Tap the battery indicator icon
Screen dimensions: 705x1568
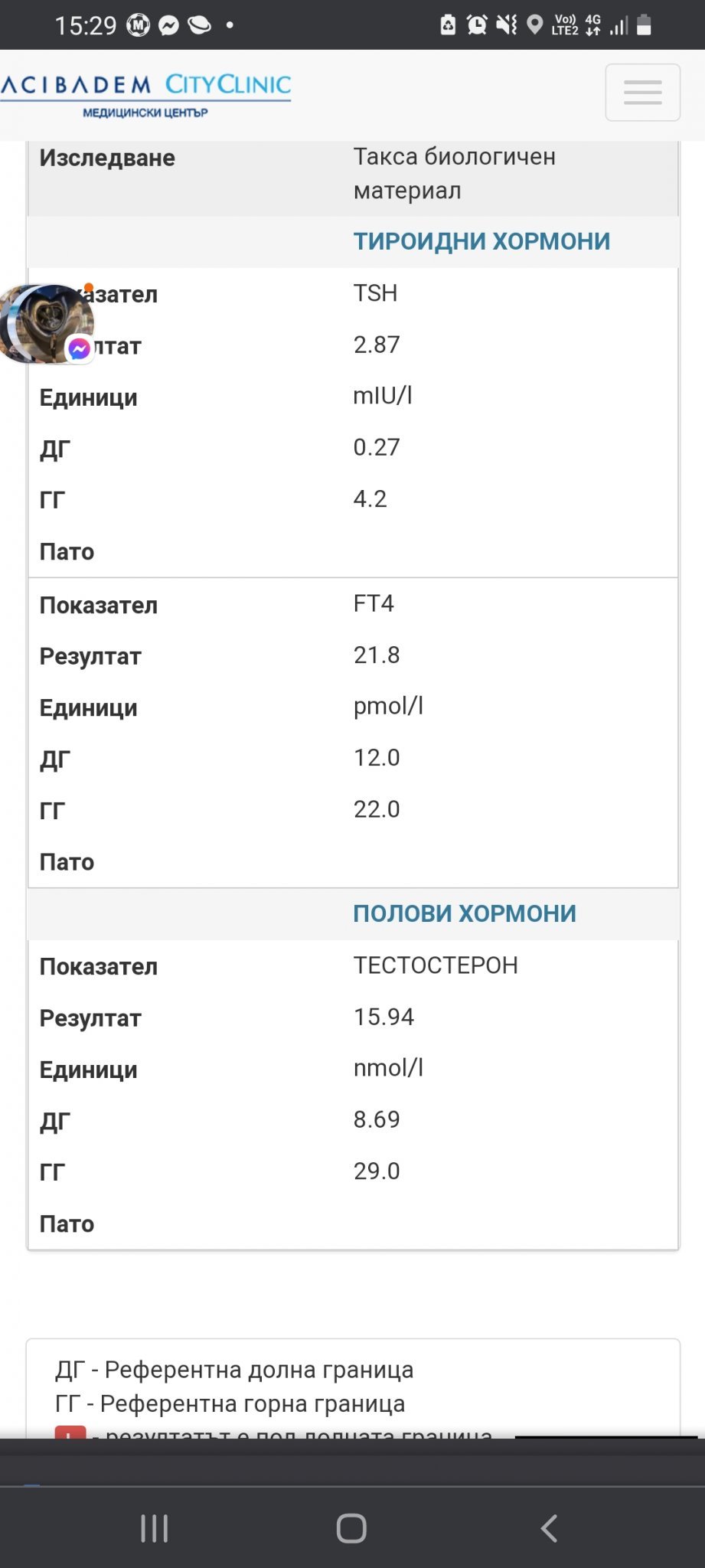(645, 25)
